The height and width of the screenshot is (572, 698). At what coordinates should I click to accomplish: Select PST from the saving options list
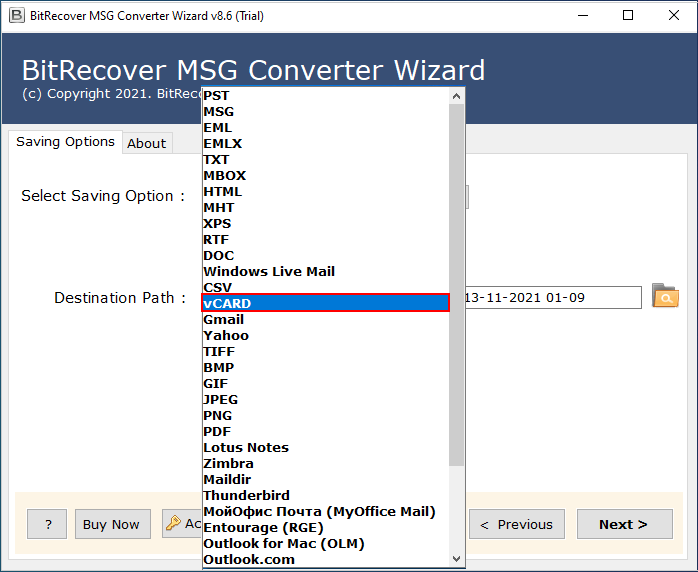click(326, 96)
